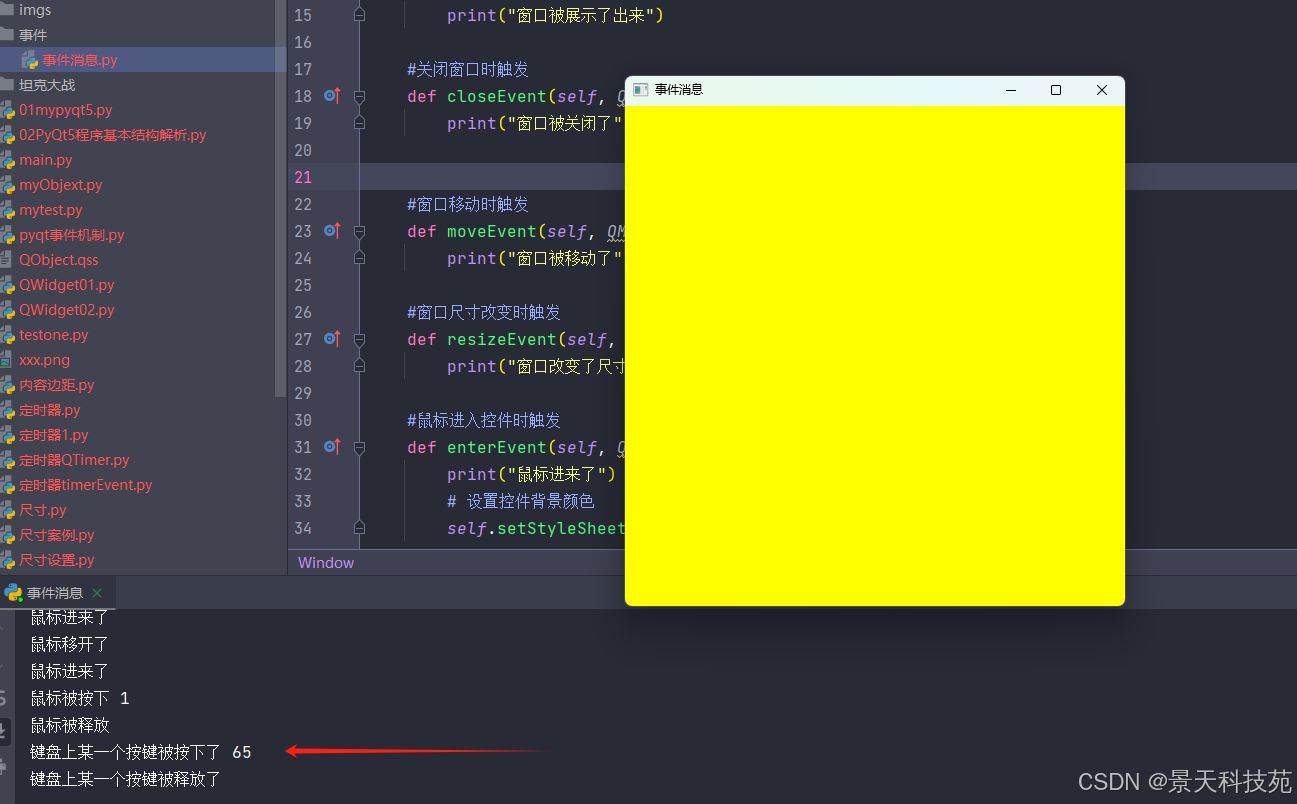This screenshot has height=804, width=1297.
Task: Click the Python icon beside 尺寸.py
Action: [x=7, y=510]
